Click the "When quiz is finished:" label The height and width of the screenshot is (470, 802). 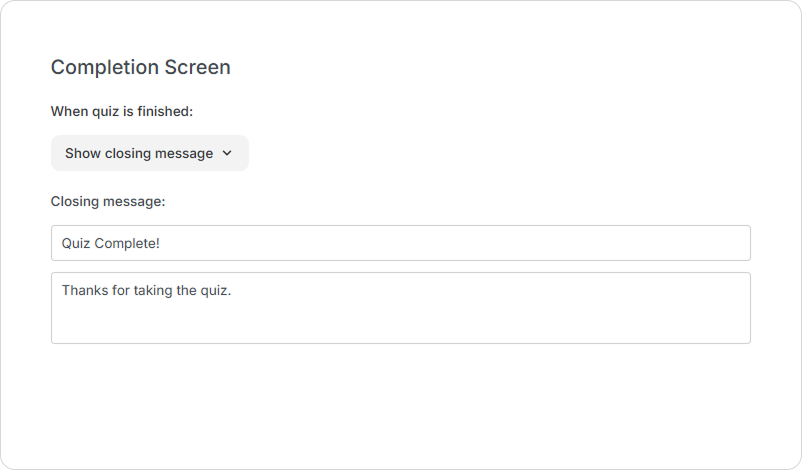[121, 111]
